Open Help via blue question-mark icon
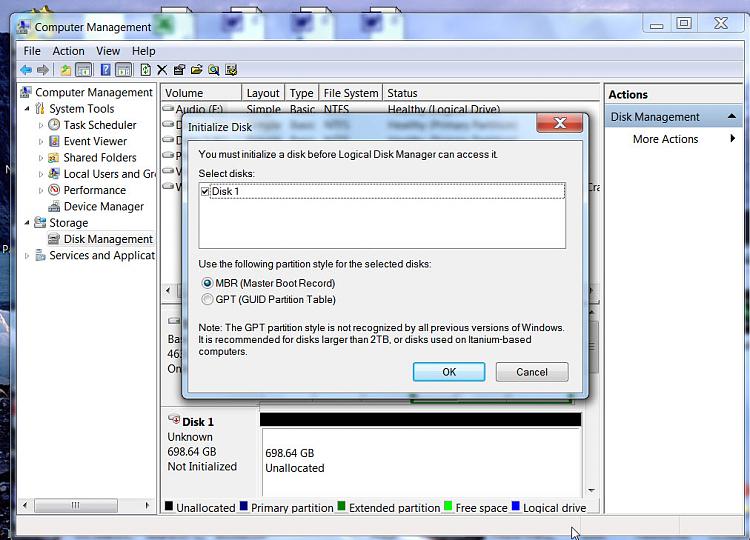Viewport: 750px width, 540px height. click(x=105, y=70)
